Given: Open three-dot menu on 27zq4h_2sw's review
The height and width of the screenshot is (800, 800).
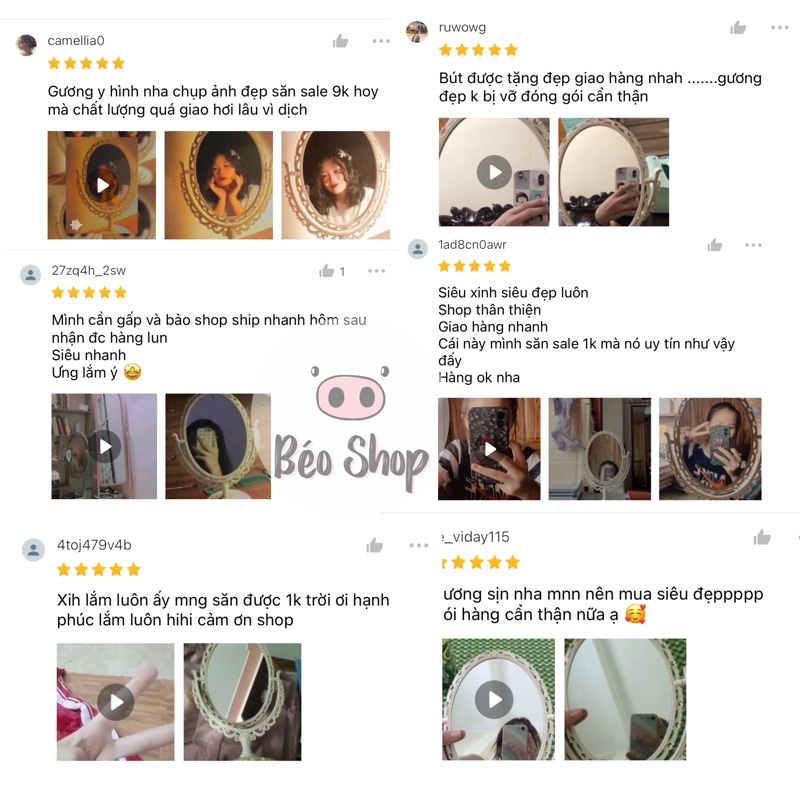Looking at the screenshot, I should tap(377, 271).
